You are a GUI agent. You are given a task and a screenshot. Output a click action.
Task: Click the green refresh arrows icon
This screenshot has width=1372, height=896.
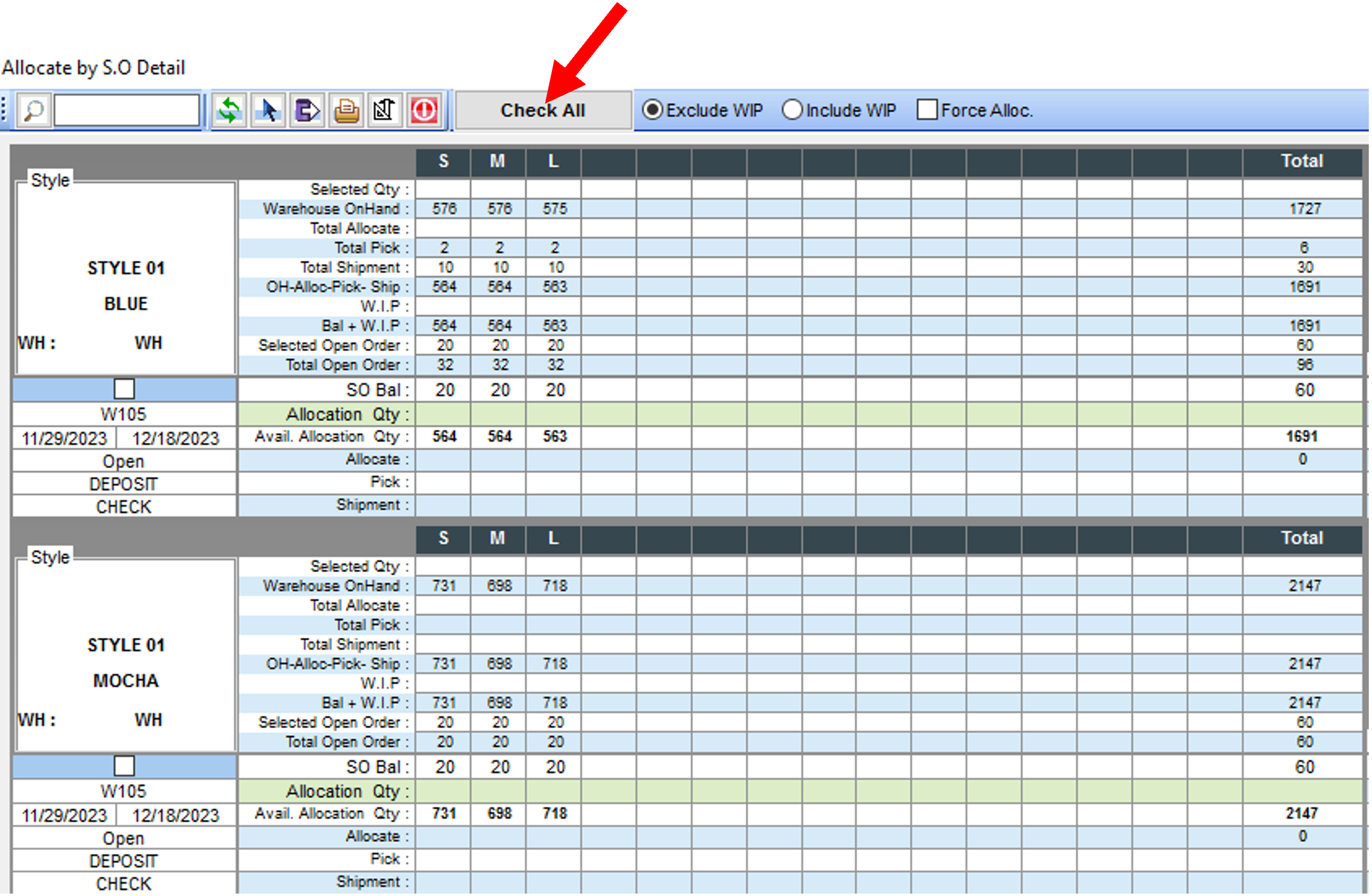(229, 110)
